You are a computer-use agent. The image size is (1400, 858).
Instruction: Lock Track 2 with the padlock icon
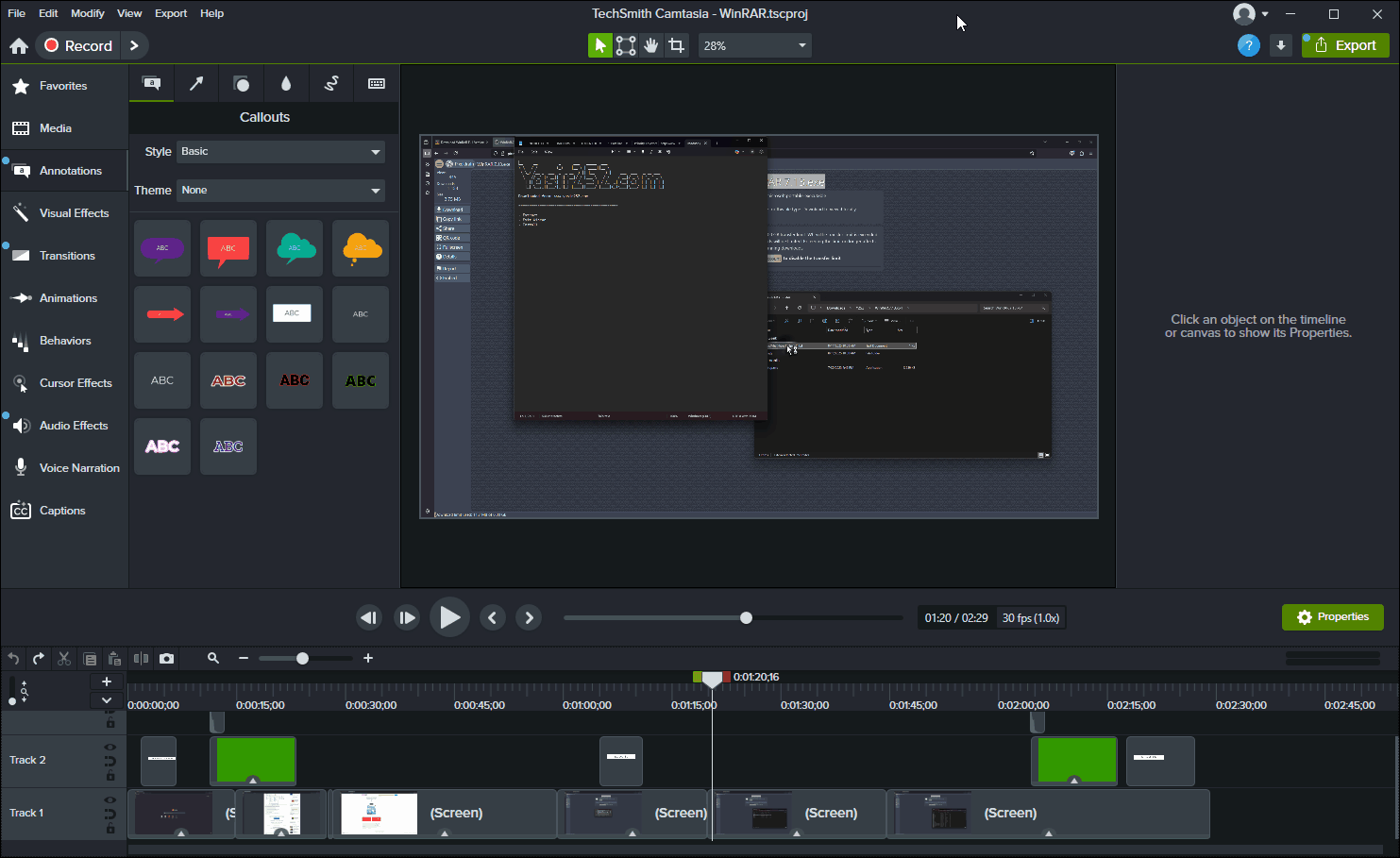[x=110, y=776]
